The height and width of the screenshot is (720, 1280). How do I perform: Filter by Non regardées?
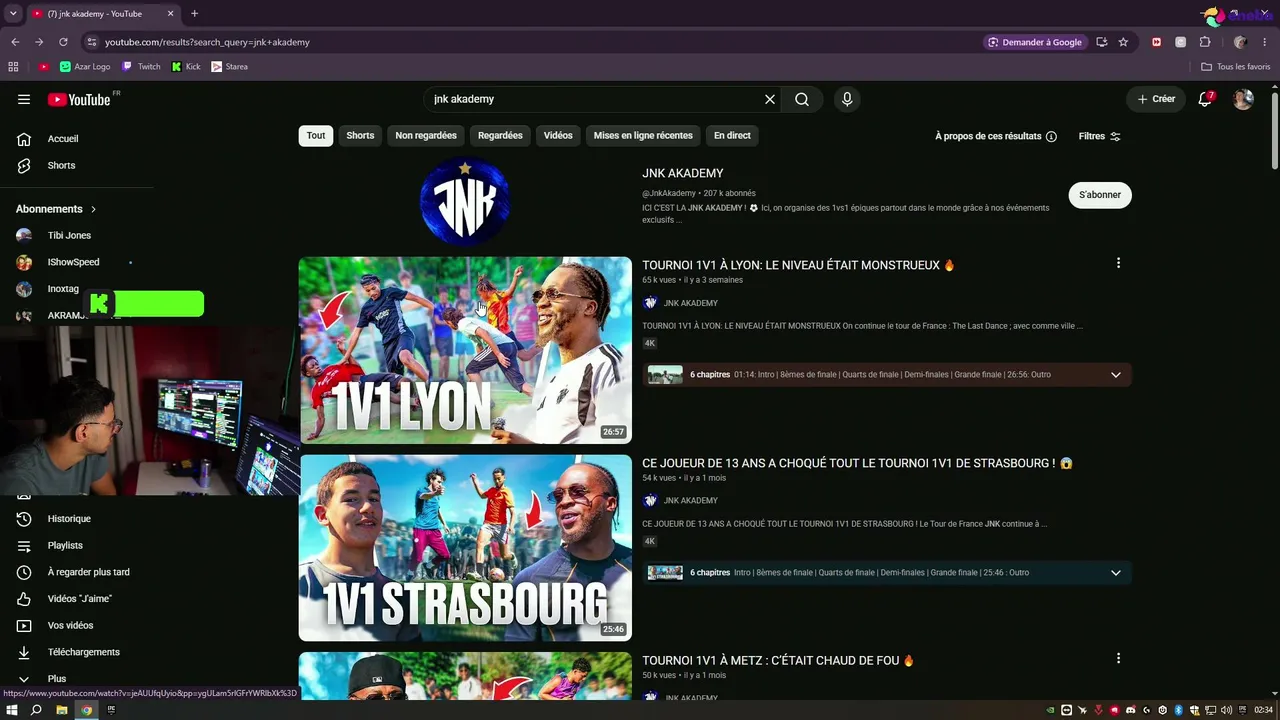pos(426,136)
